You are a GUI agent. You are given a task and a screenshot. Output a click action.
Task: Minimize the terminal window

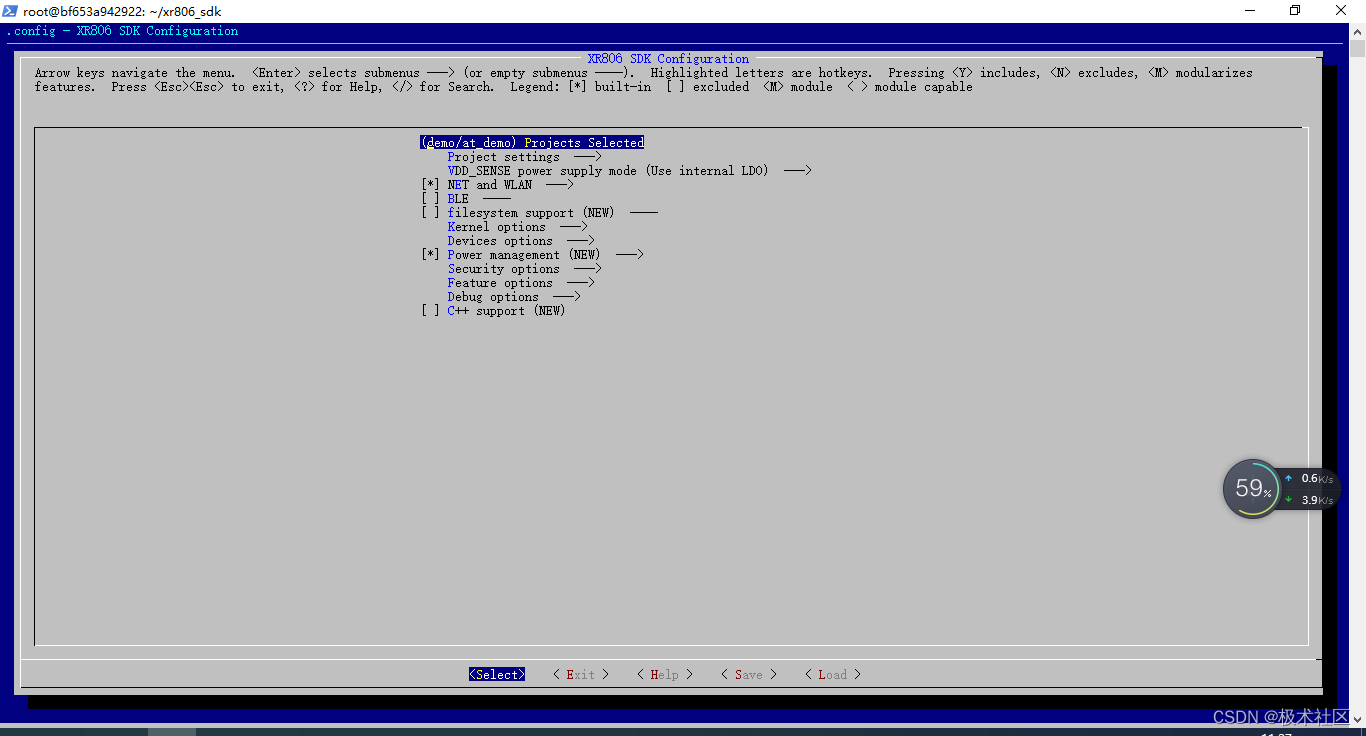pyautogui.click(x=1249, y=11)
